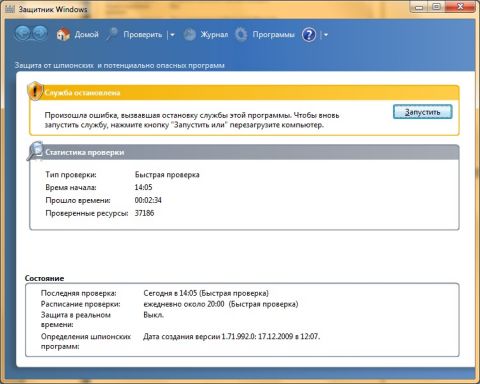Select schedule value ежедневно около 20:00
480x384 pixels.
tap(184, 304)
